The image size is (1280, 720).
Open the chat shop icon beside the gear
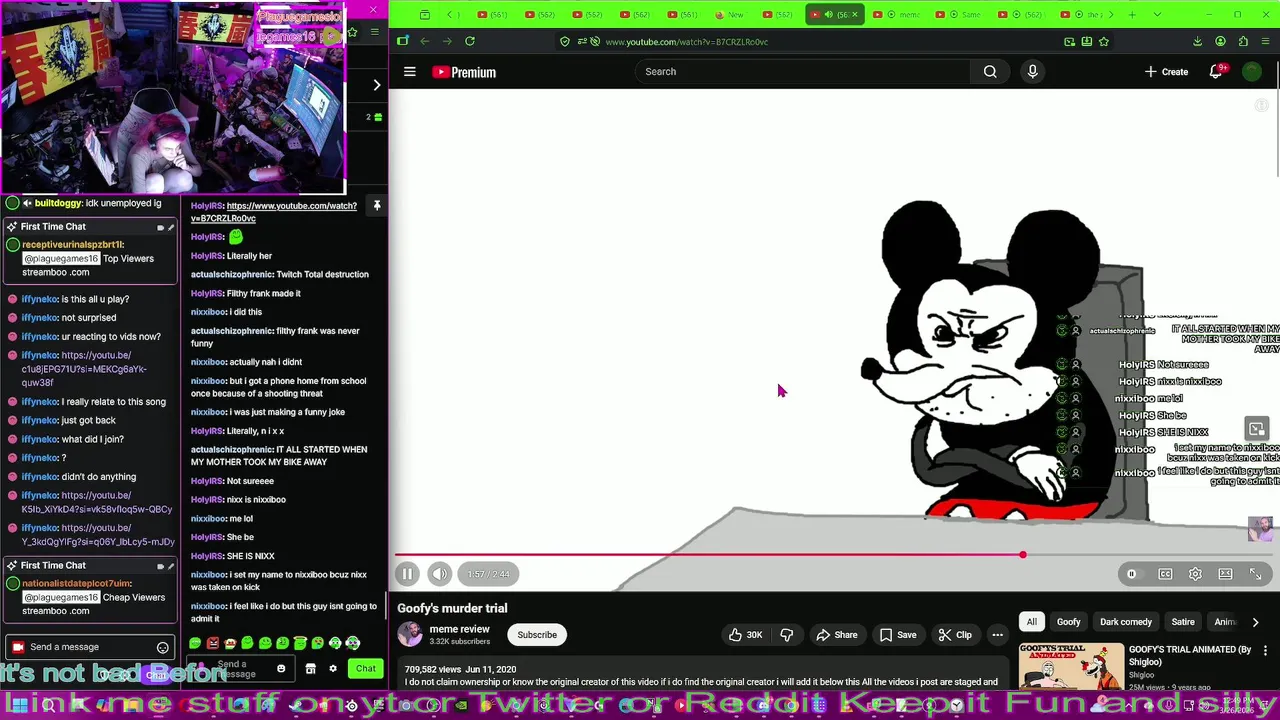coord(311,669)
